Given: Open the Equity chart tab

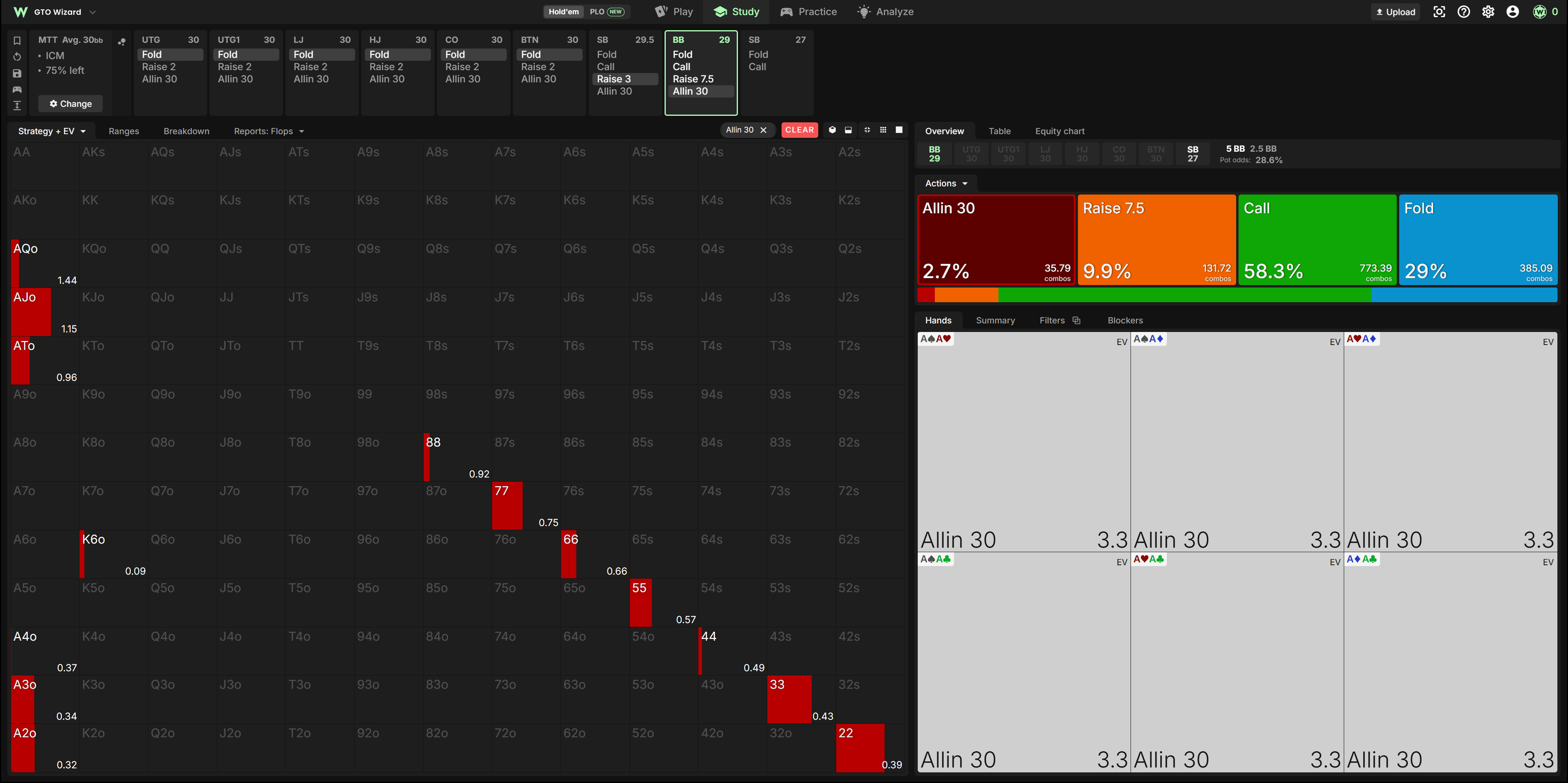Looking at the screenshot, I should coord(1060,131).
